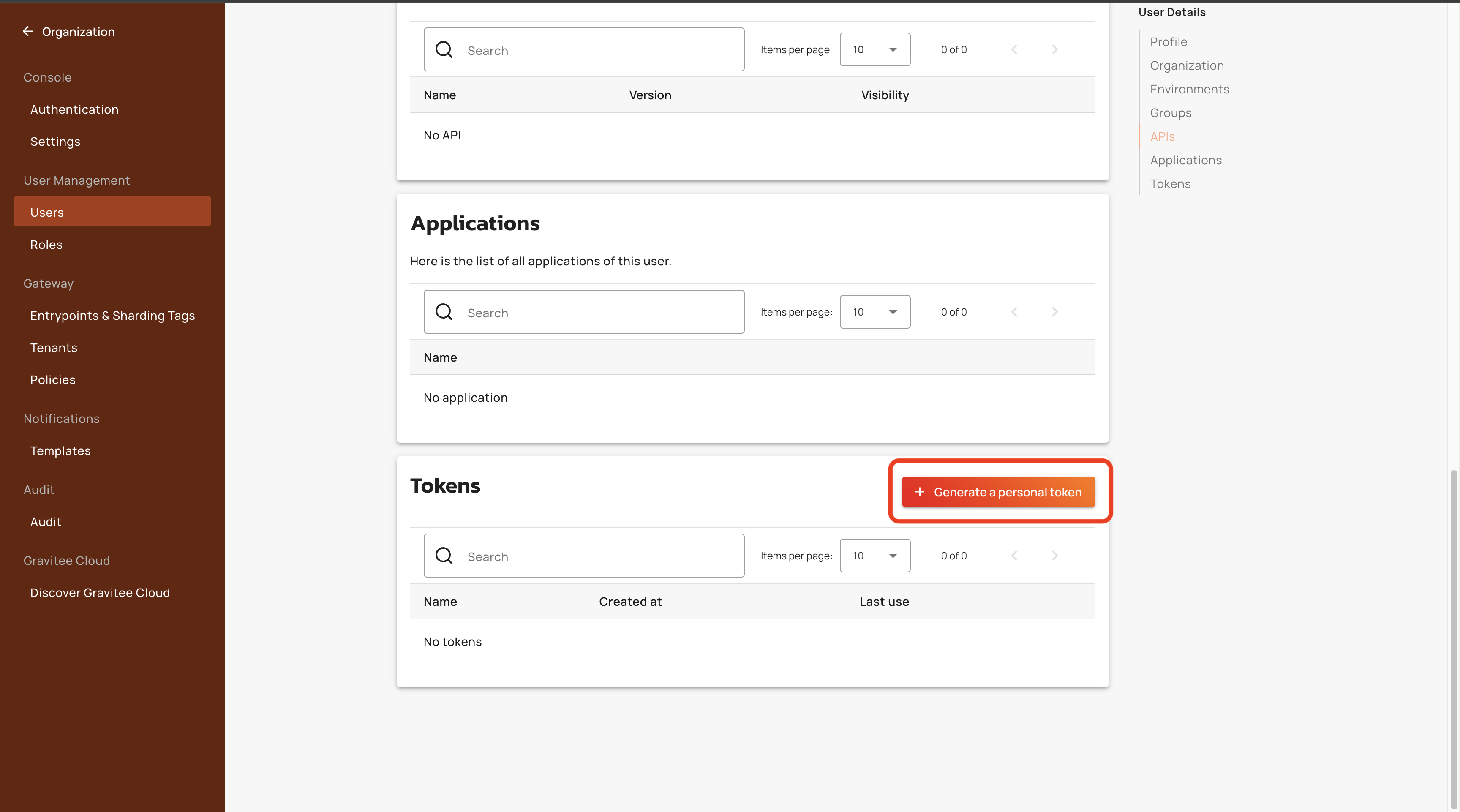Click the magnifier icon in APIs search
Screen dimensions: 1460x812
tap(444, 50)
